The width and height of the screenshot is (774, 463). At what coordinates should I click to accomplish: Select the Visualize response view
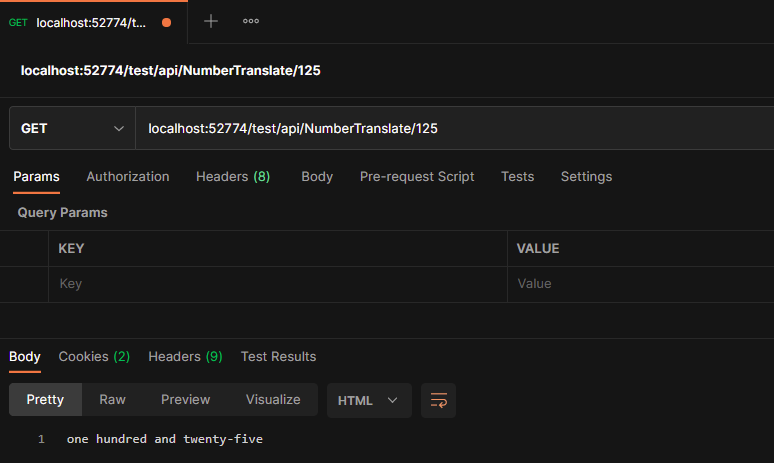(x=273, y=399)
